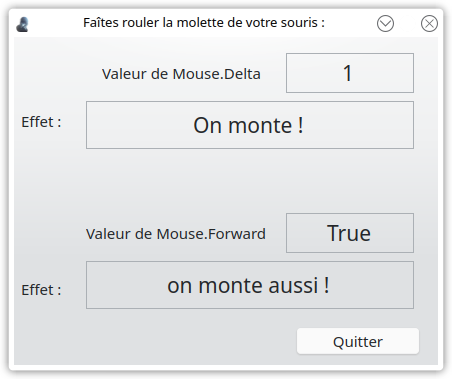This screenshot has width=452, height=379.
Task: Click the title bar gap between chevron and close
Action: (x=407, y=24)
